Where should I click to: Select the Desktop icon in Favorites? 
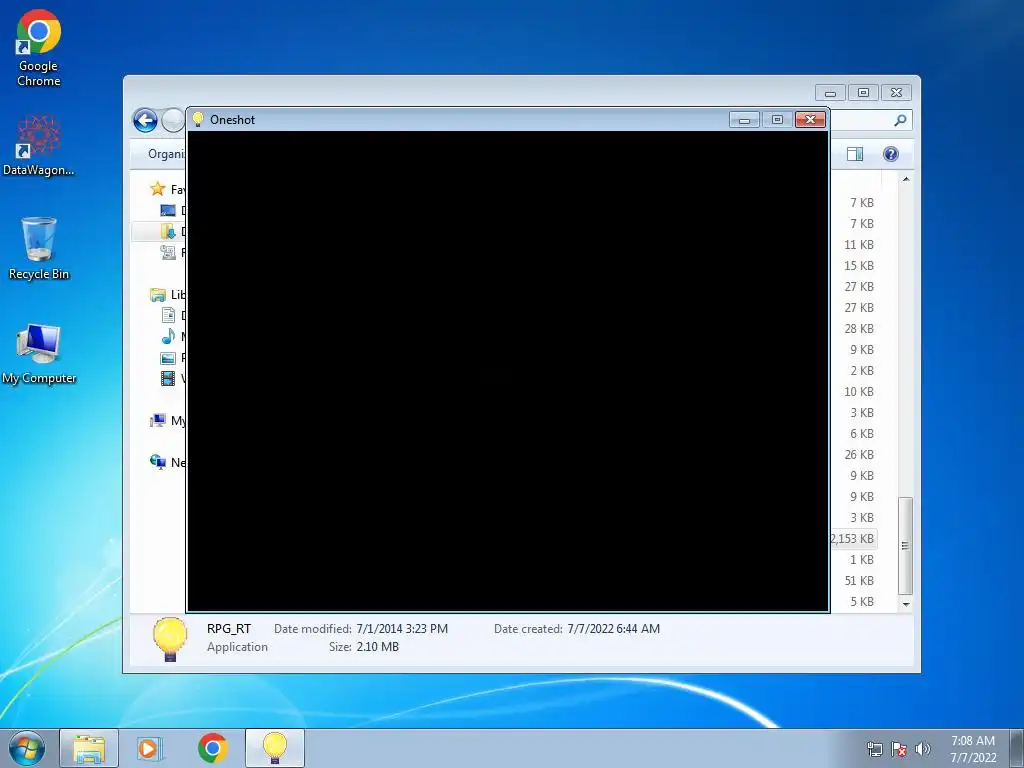point(168,210)
